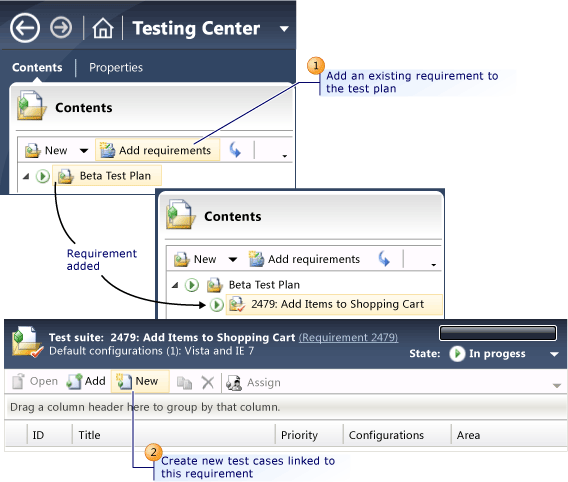Viewport: 568px width, 482px height.
Task: Open the Requirement 2479 link
Action: click(348, 338)
